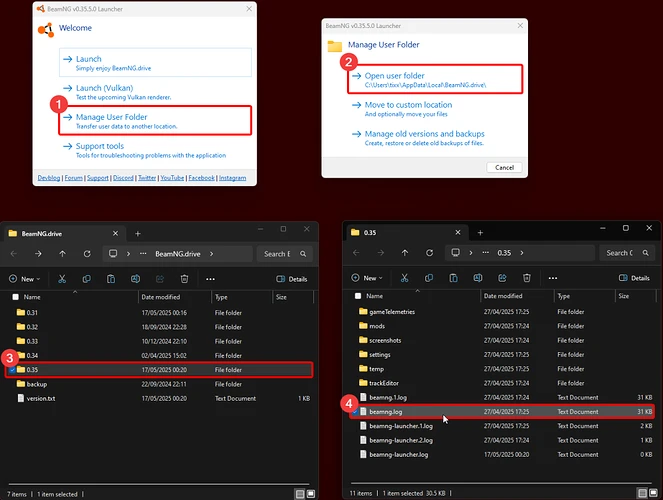Image resolution: width=663 pixels, height=500 pixels.
Task: Uncheck the beamng.log file checkbox
Action: [x=355, y=412]
